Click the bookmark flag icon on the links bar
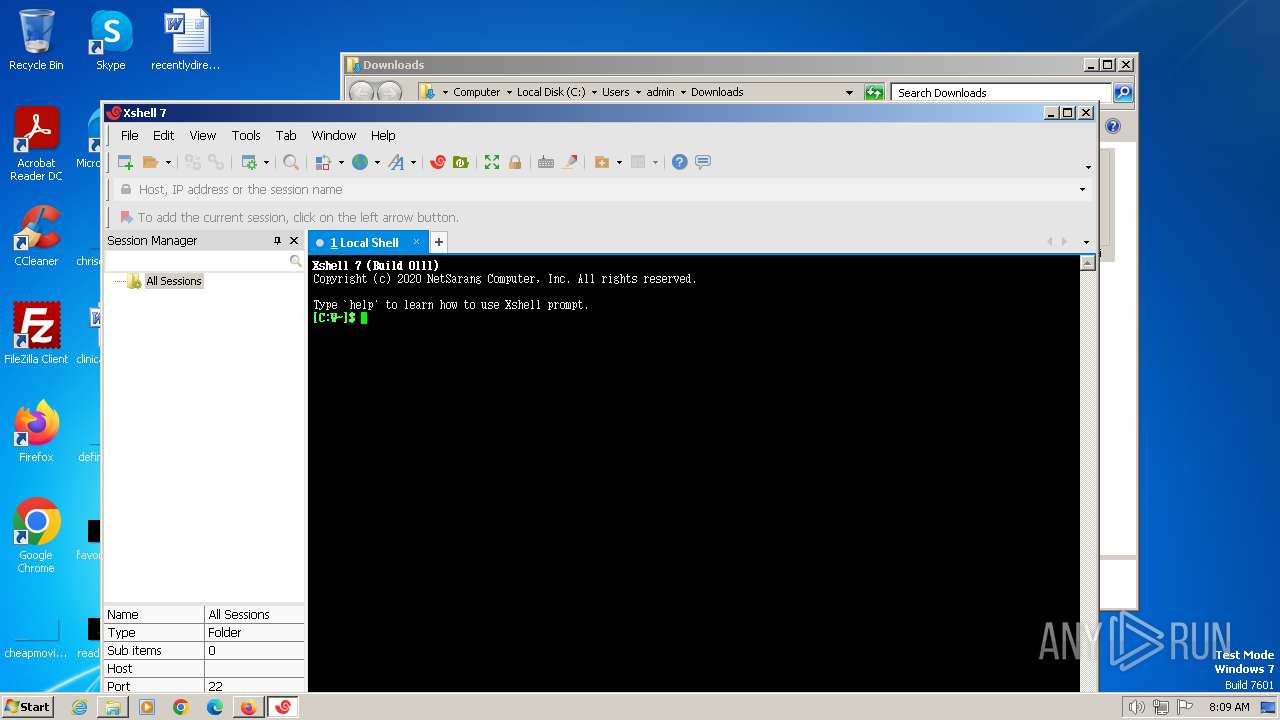This screenshot has height=720, width=1280. pyautogui.click(x=126, y=217)
